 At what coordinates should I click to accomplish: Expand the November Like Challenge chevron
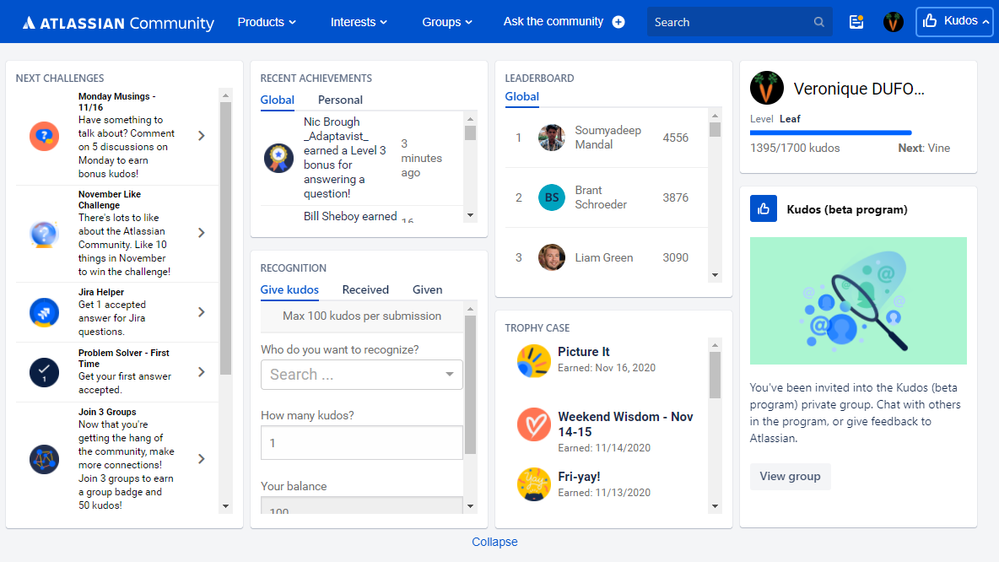[201, 233]
